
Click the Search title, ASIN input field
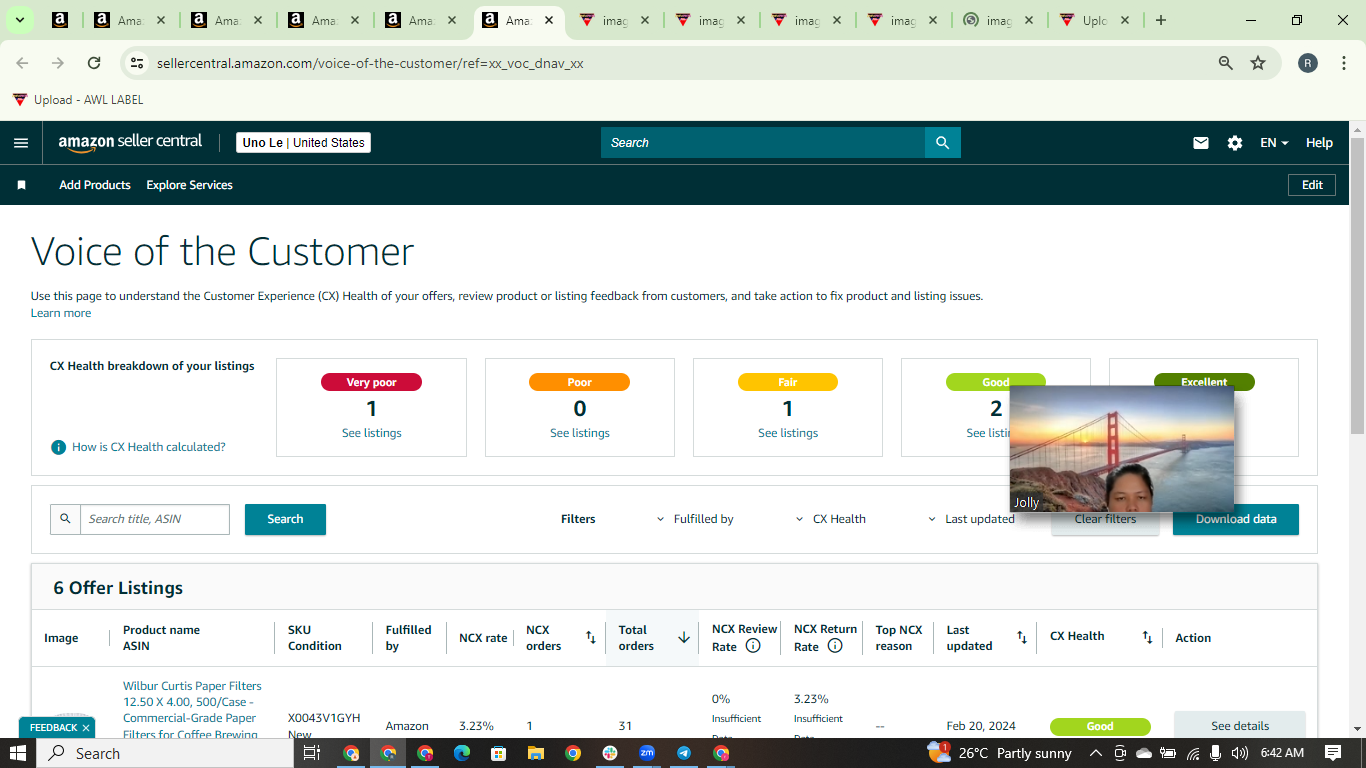(x=155, y=519)
